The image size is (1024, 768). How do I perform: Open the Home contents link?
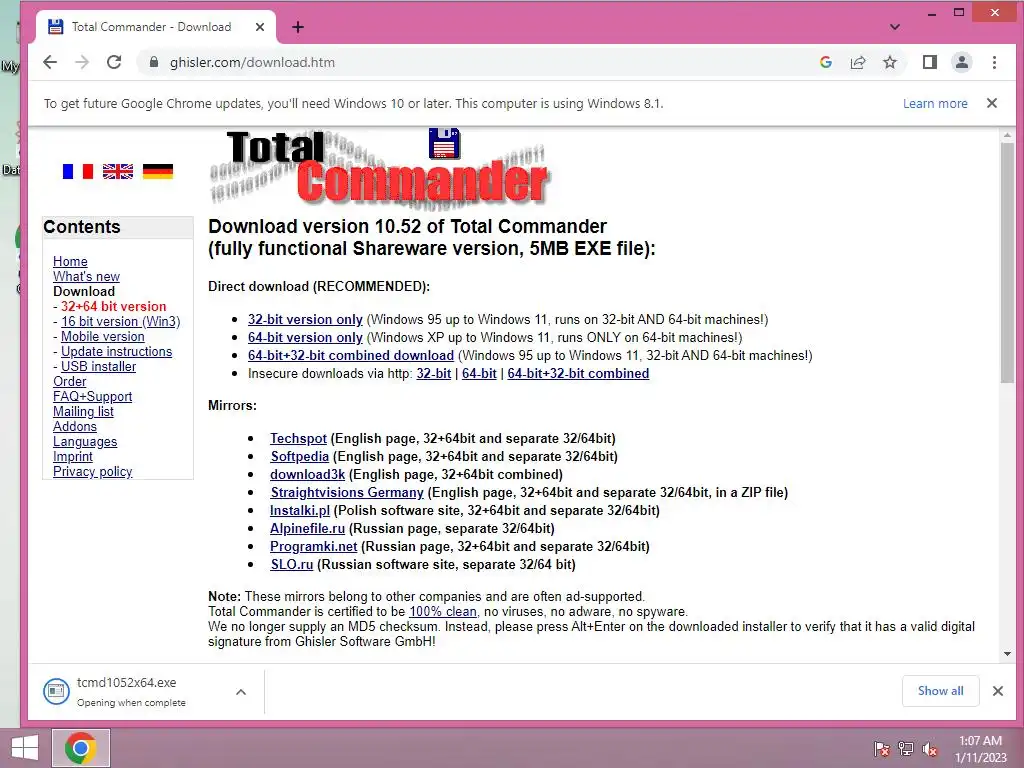click(70, 261)
